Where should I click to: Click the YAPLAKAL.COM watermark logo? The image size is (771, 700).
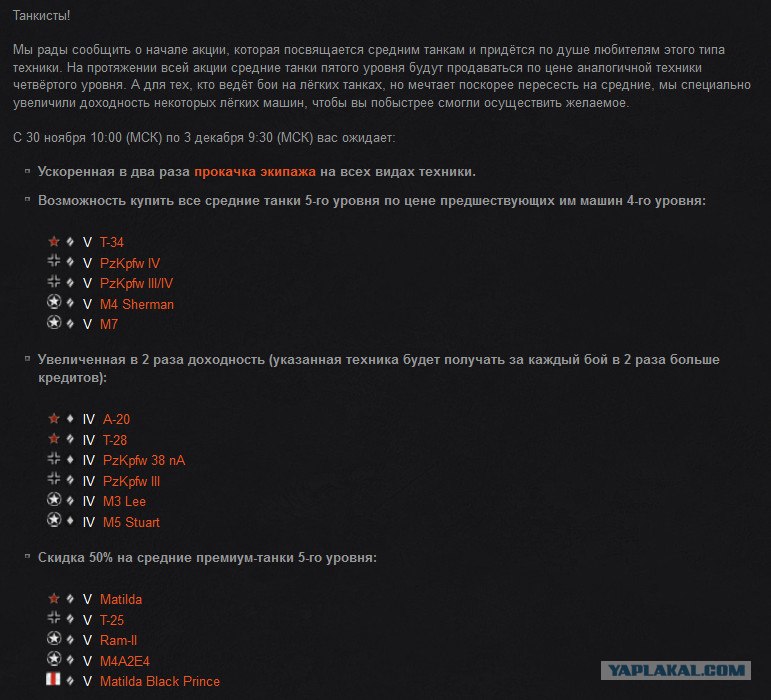[676, 671]
